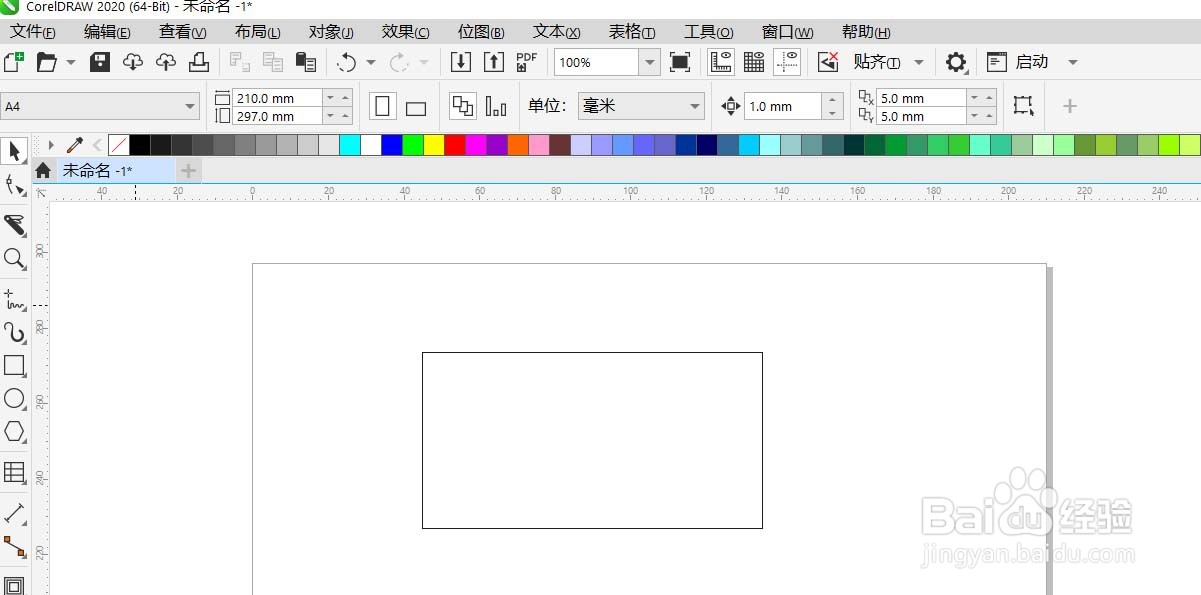The image size is (1201, 595).
Task: Choose the Crop tool in toolbox
Action: pyautogui.click(x=14, y=224)
